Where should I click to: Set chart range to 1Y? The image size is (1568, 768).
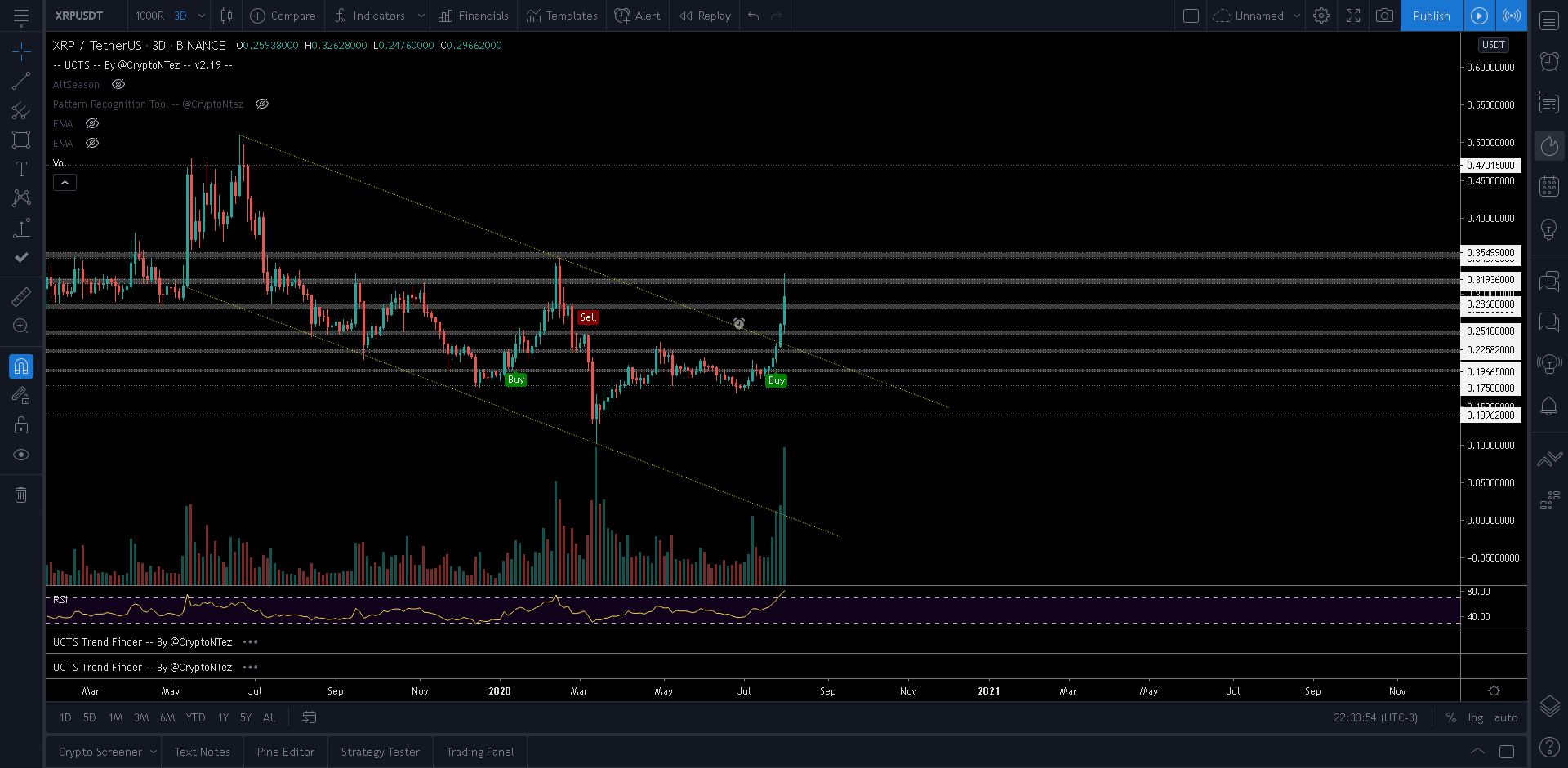point(223,717)
